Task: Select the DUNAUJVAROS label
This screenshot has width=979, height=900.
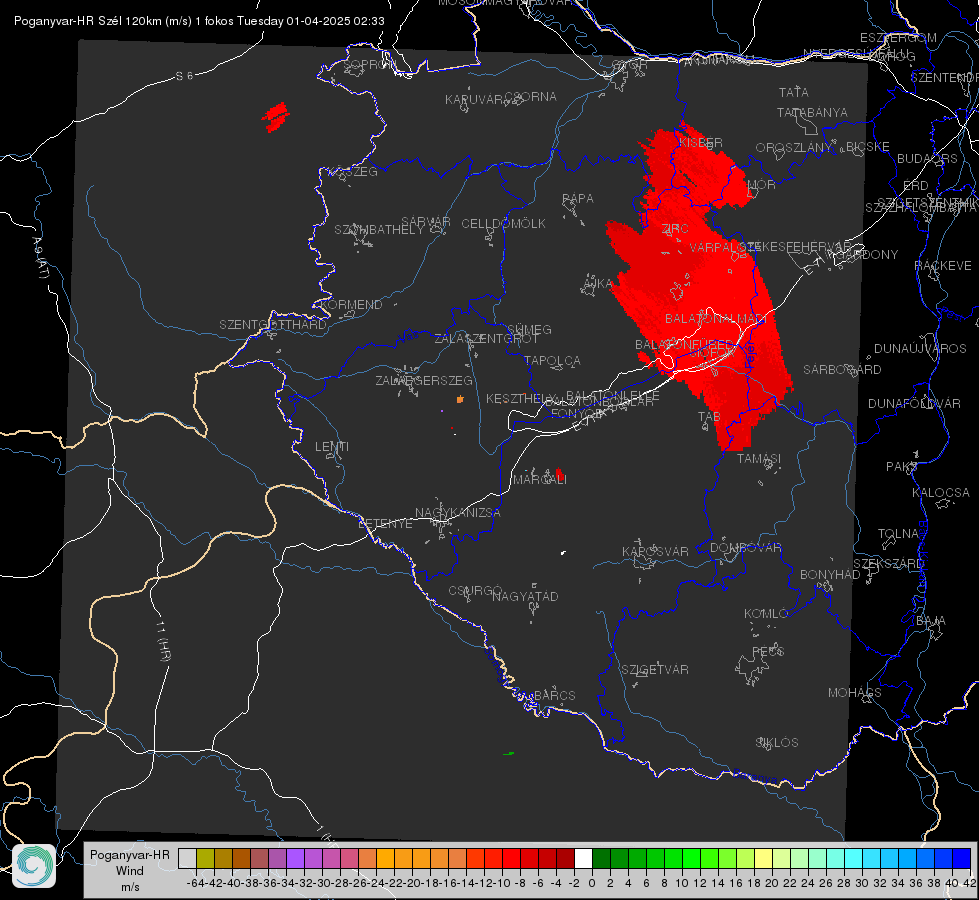Action: click(x=920, y=349)
